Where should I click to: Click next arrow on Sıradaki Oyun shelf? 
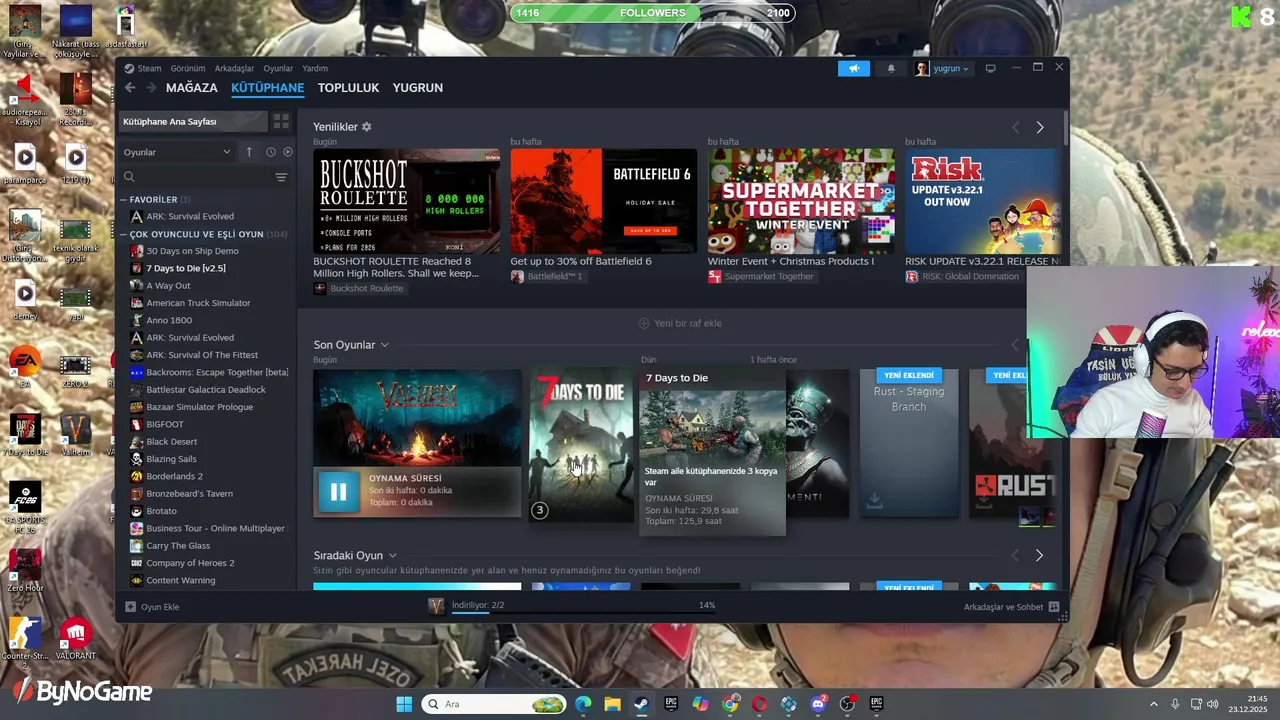[1039, 555]
